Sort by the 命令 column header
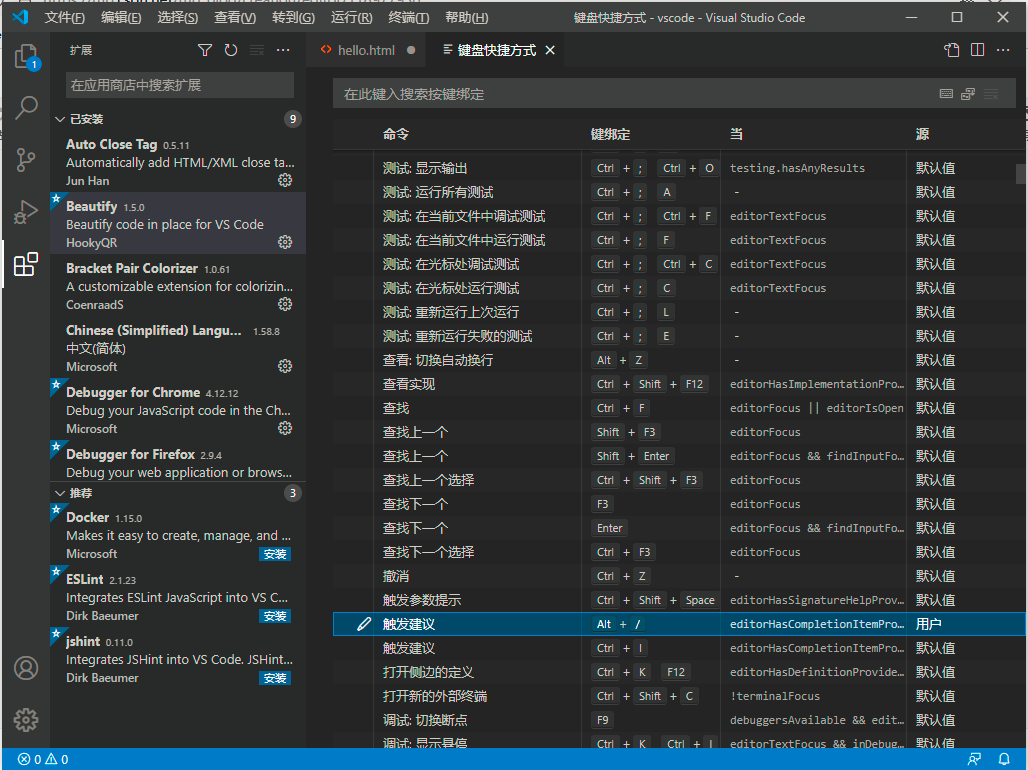 point(396,134)
